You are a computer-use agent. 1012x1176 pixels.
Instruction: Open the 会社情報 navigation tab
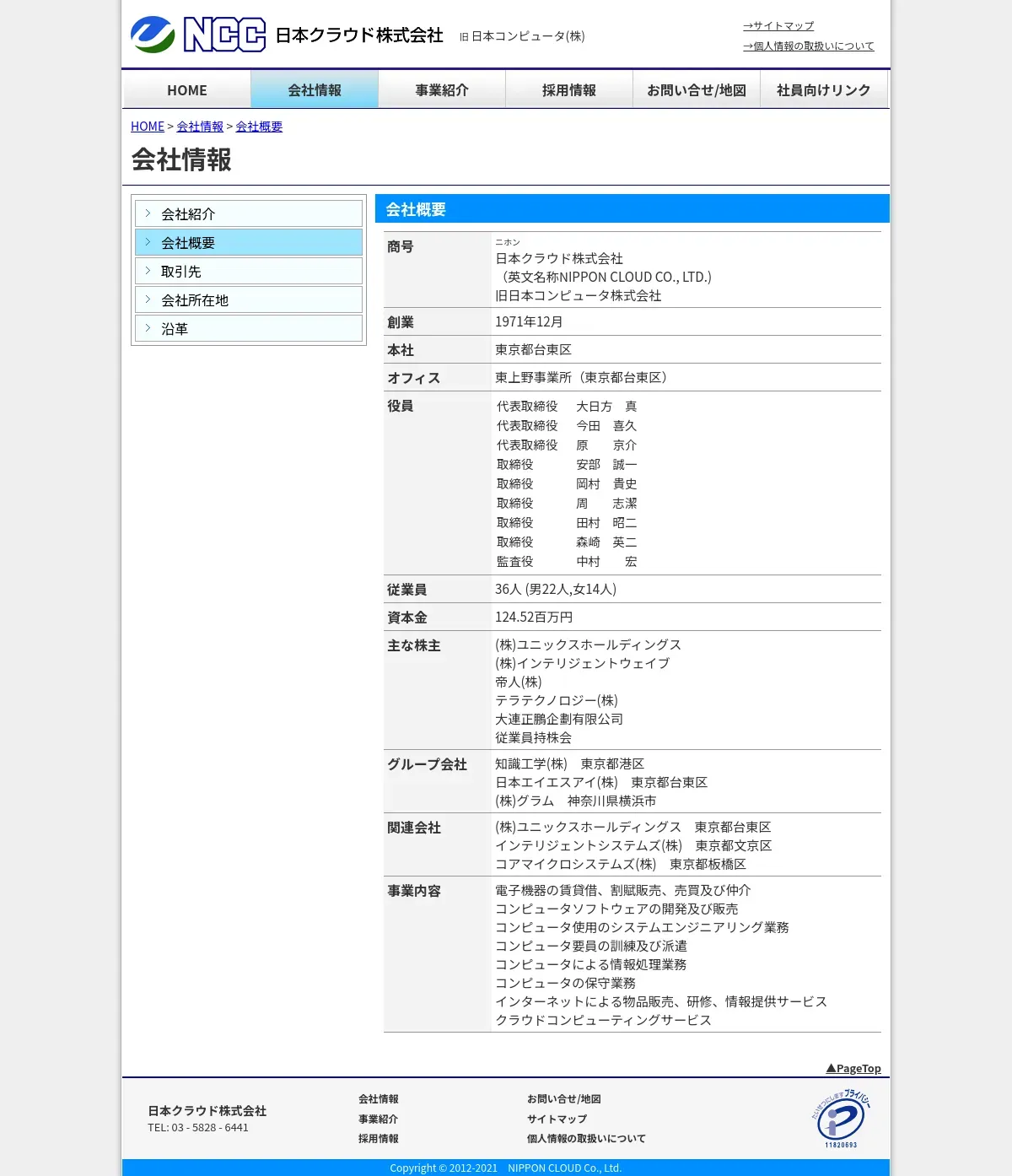click(x=315, y=89)
